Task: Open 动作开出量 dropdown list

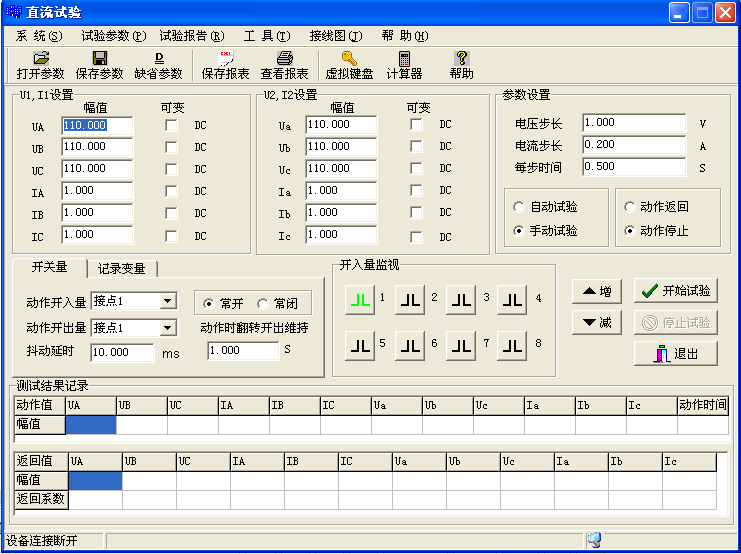Action: [x=168, y=328]
